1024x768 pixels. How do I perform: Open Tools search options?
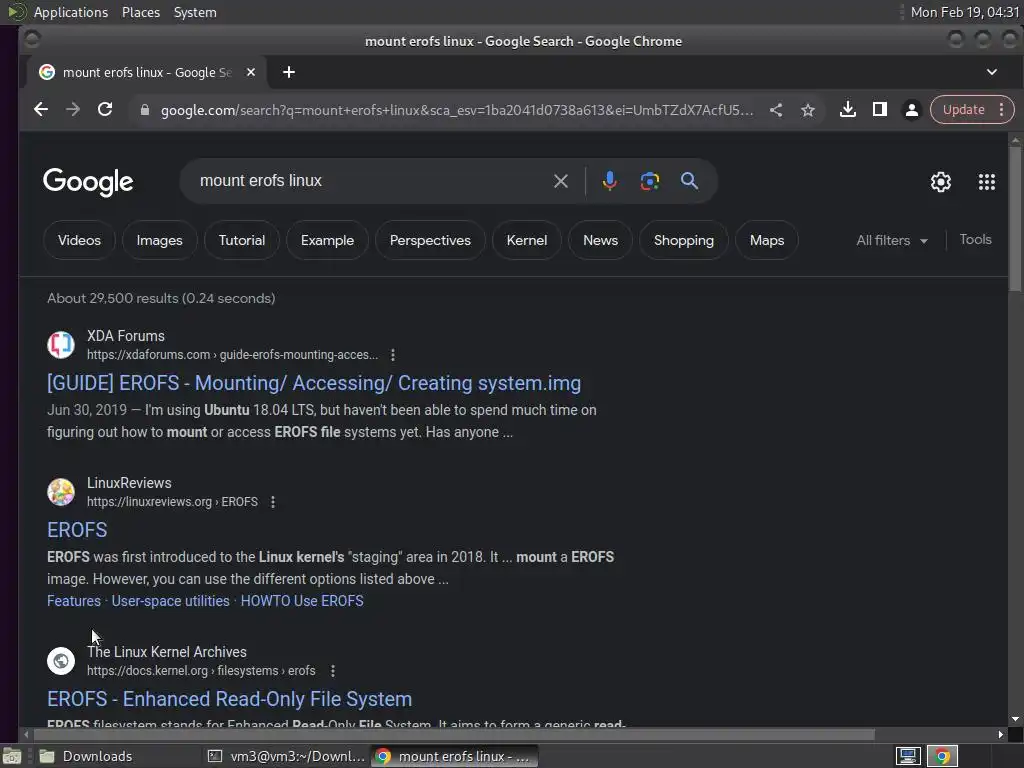coord(975,240)
